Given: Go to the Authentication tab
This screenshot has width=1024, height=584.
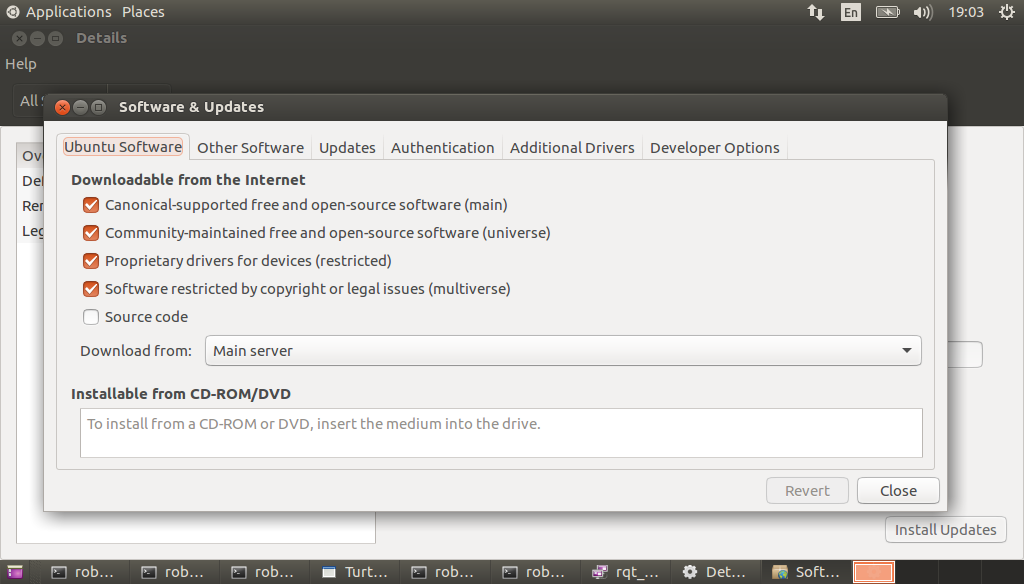Looking at the screenshot, I should (x=442, y=148).
